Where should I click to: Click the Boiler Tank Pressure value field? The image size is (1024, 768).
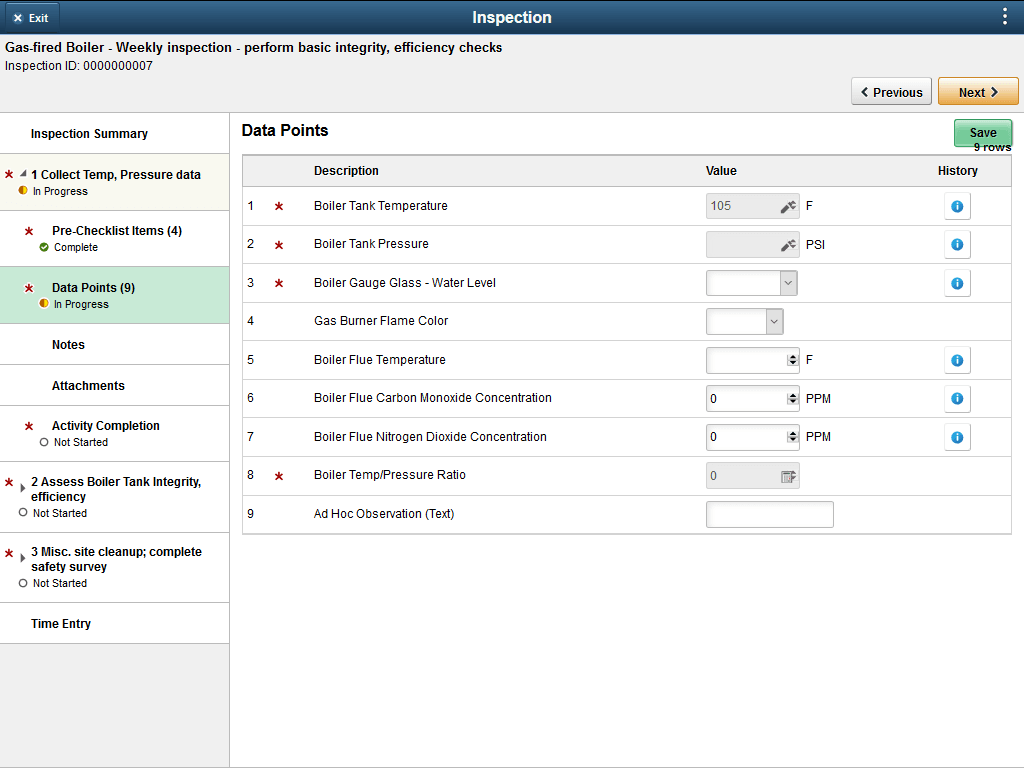click(x=752, y=245)
